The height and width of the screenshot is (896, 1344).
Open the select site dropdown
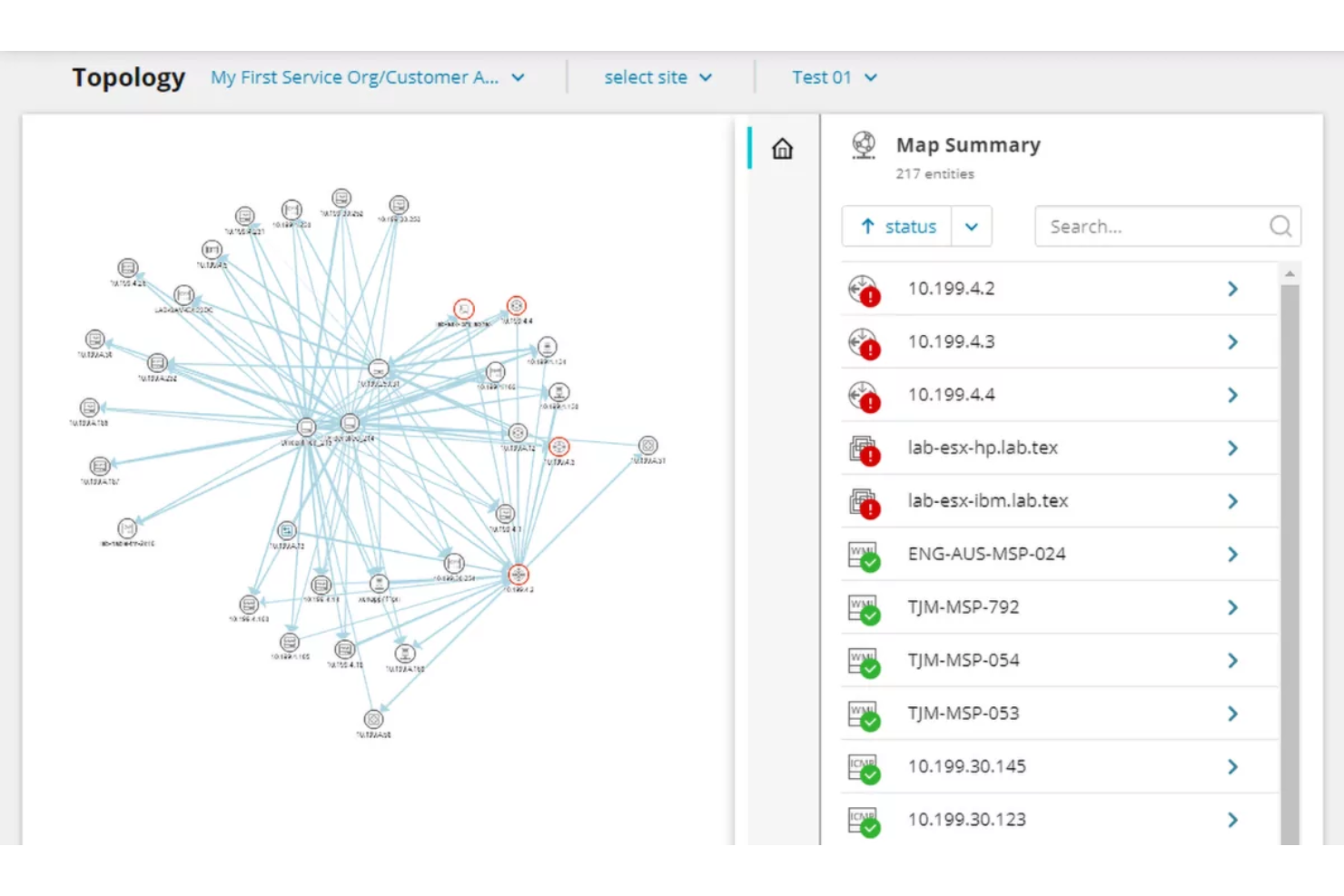coord(658,77)
